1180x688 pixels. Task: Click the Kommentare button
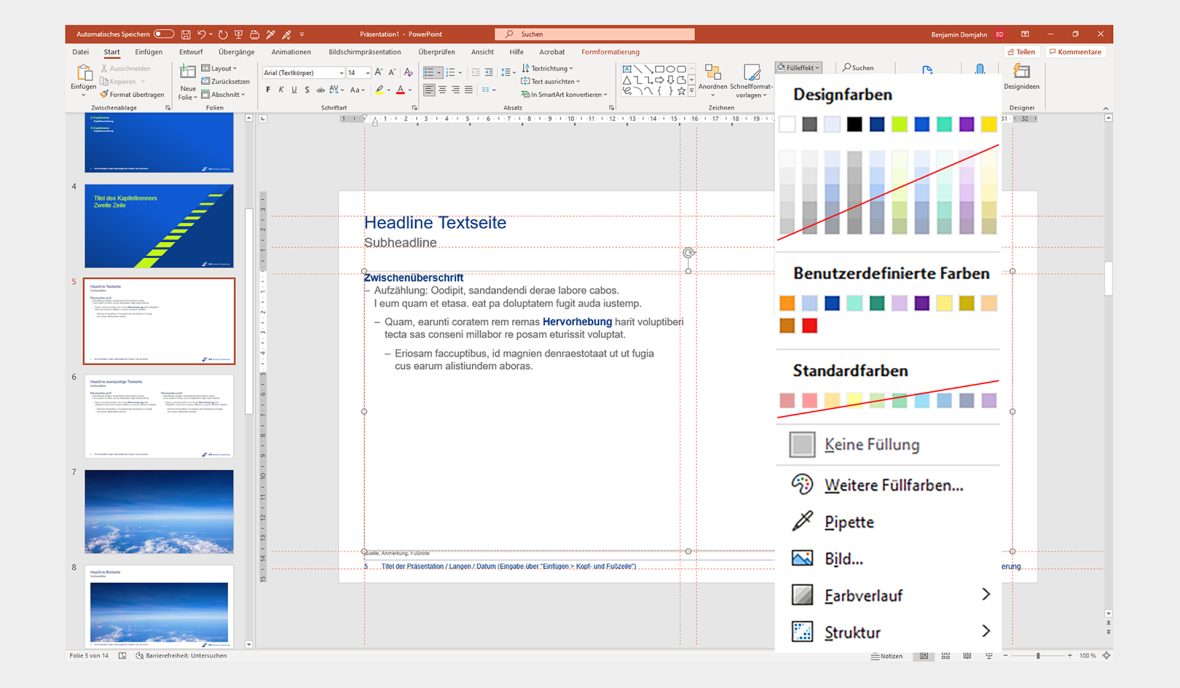(x=1075, y=52)
